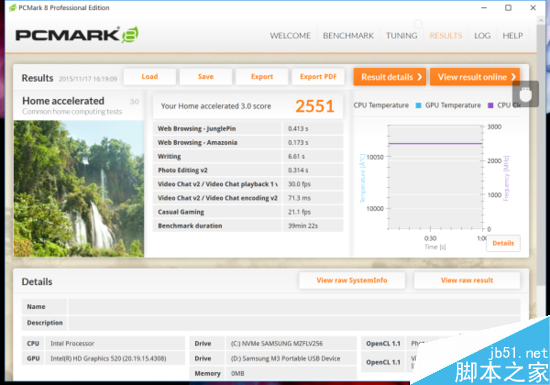Click the PCMark title bar app icon
Image resolution: width=550 pixels, height=385 pixels.
pyautogui.click(x=13, y=8)
